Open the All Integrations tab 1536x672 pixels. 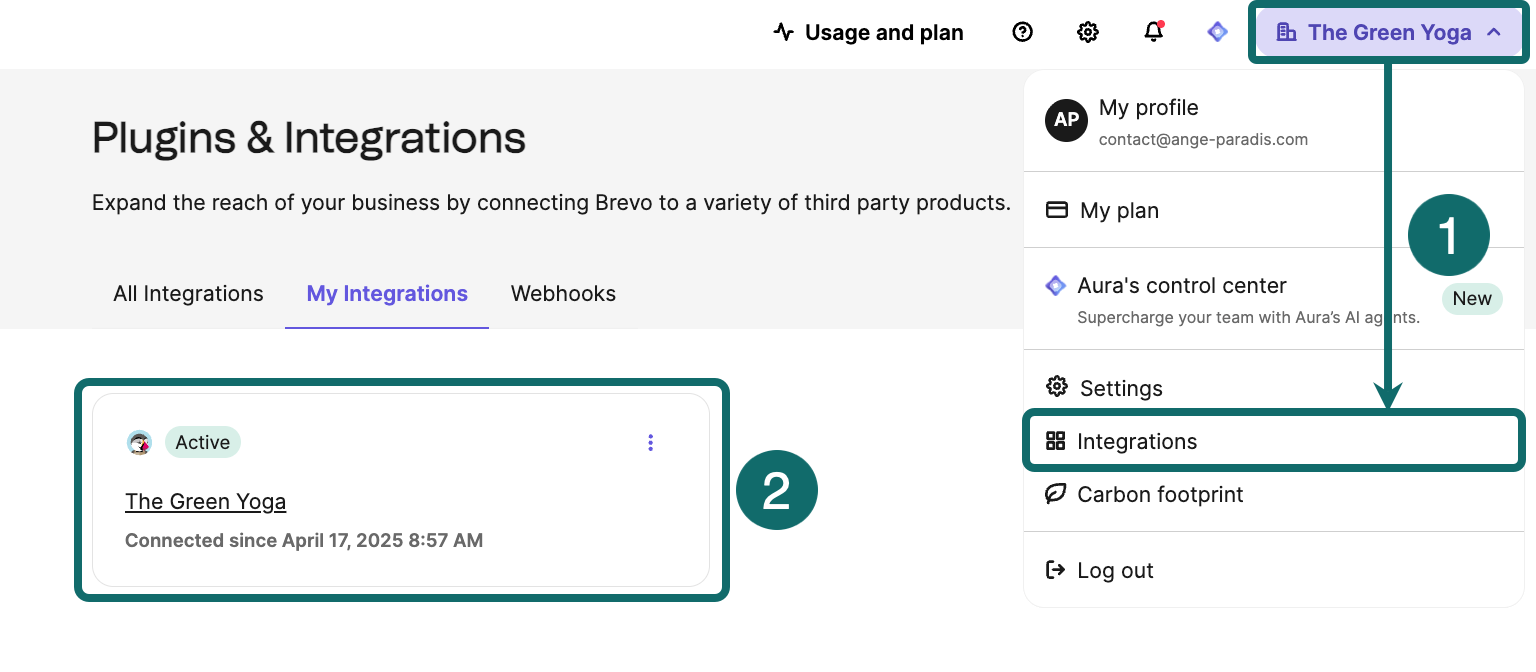(x=188, y=293)
